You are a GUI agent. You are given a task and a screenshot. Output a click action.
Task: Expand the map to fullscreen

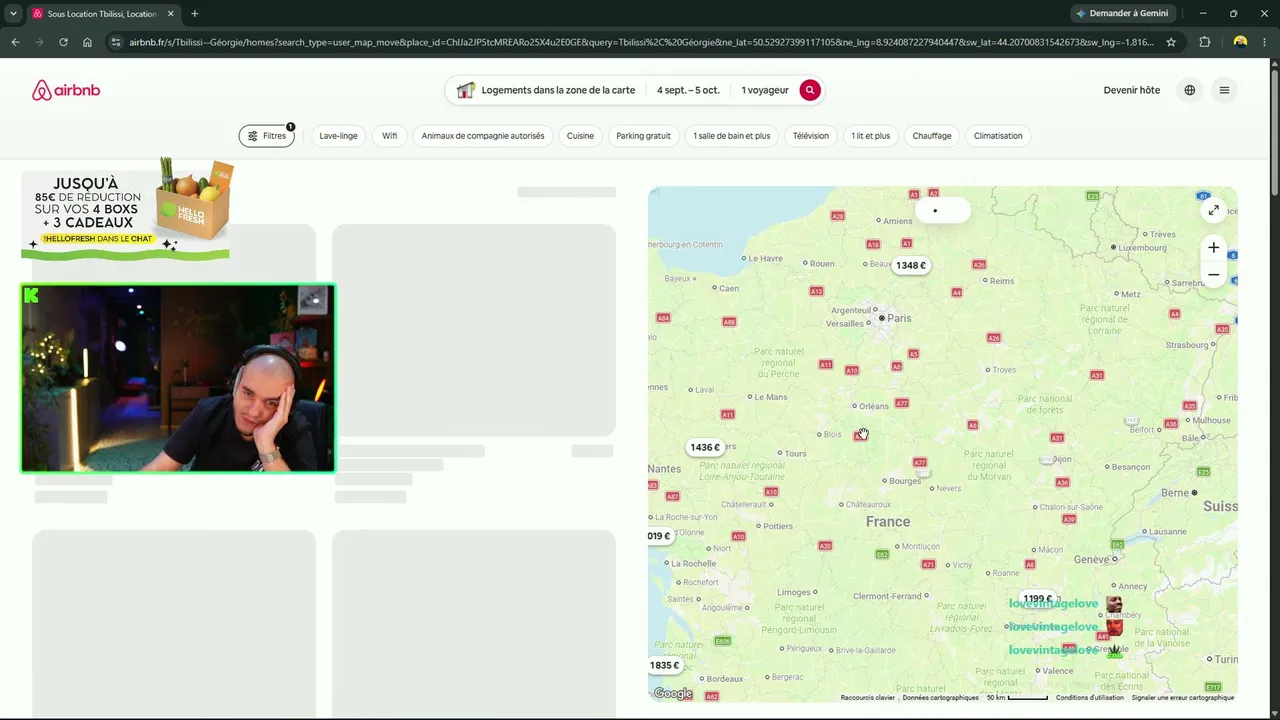pyautogui.click(x=1213, y=210)
